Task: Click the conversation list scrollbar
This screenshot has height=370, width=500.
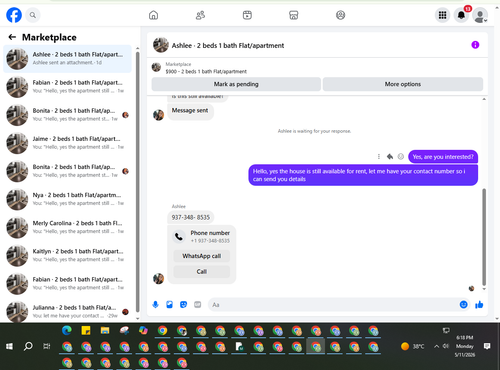Action: (137, 182)
